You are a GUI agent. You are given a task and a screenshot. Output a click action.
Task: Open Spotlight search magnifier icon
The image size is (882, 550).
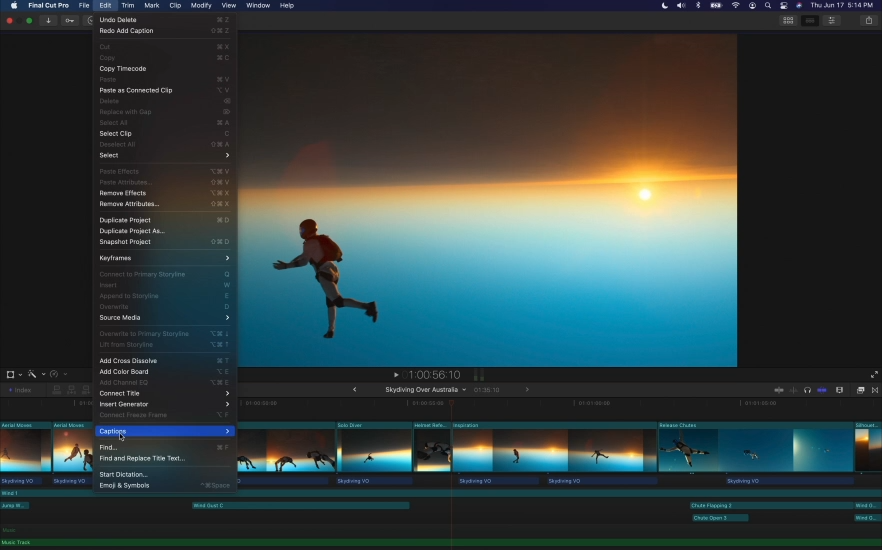click(768, 5)
